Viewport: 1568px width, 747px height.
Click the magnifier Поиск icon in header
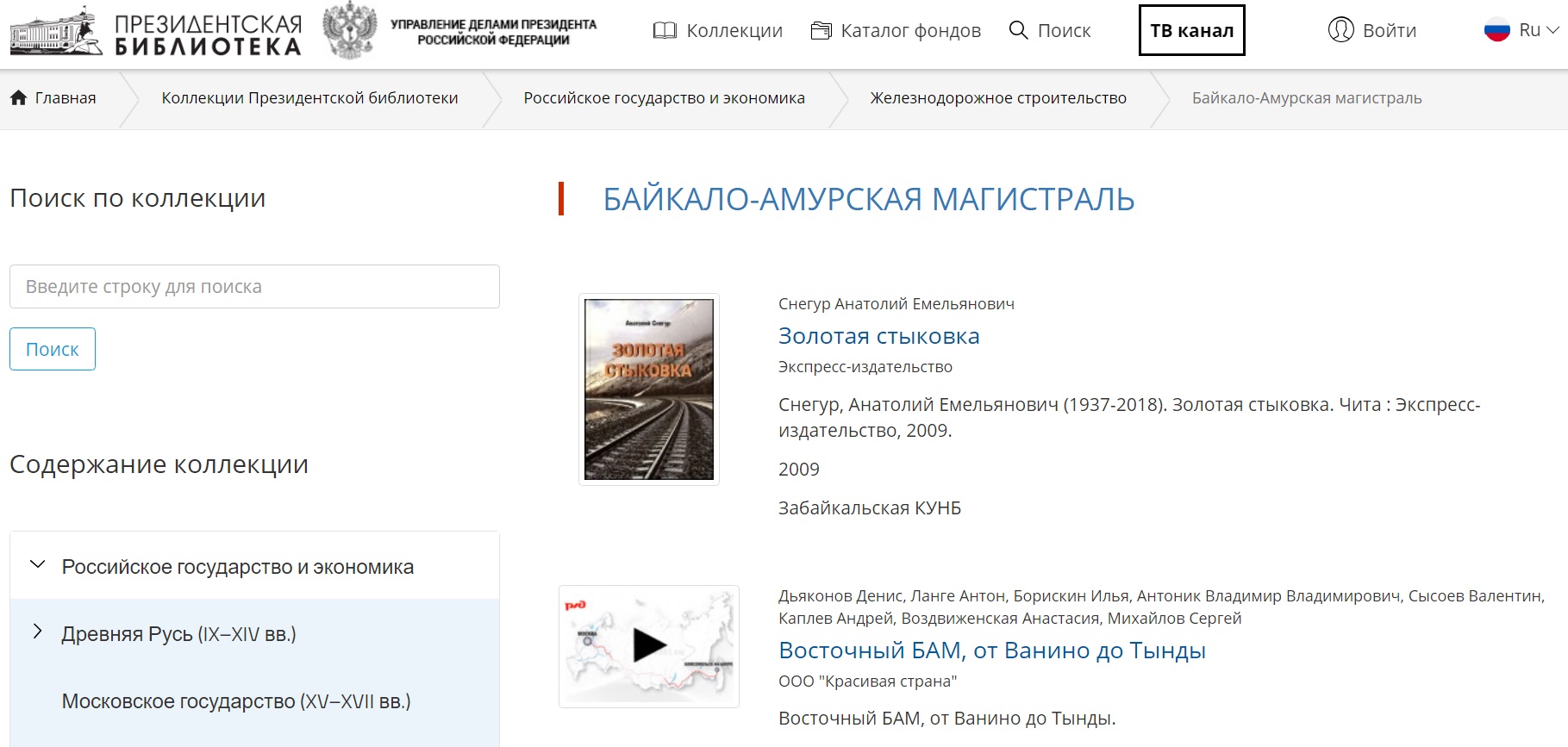1018,30
